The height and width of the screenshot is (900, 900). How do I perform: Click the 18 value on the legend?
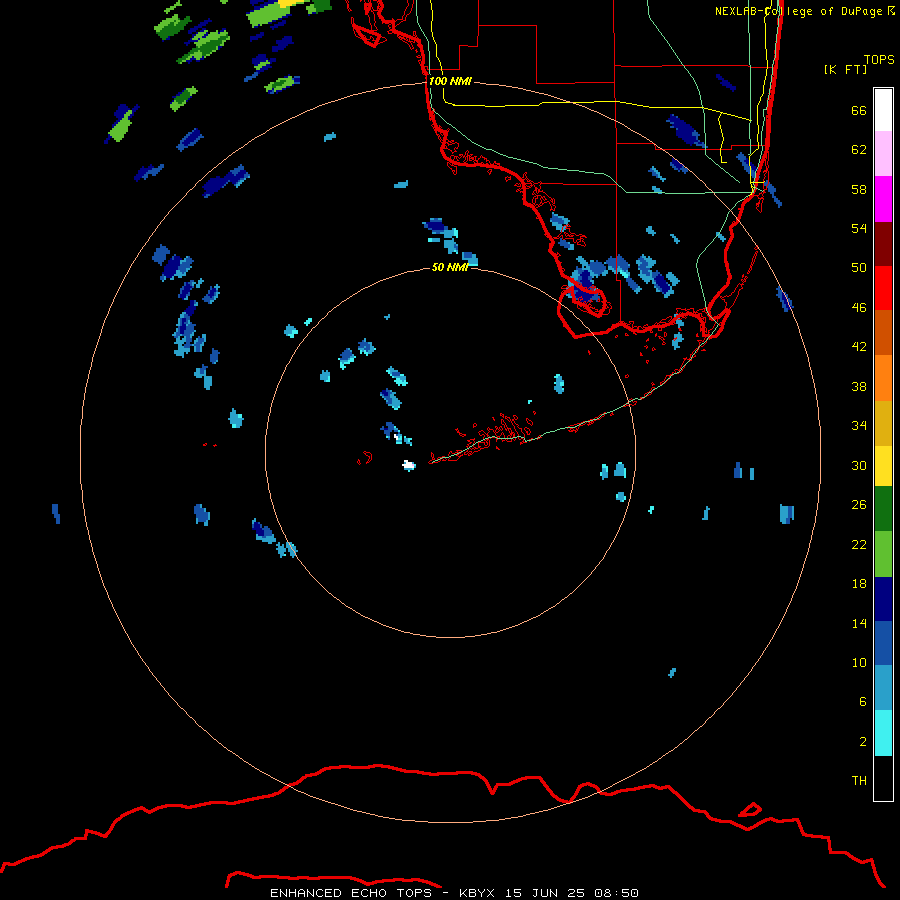pos(859,584)
